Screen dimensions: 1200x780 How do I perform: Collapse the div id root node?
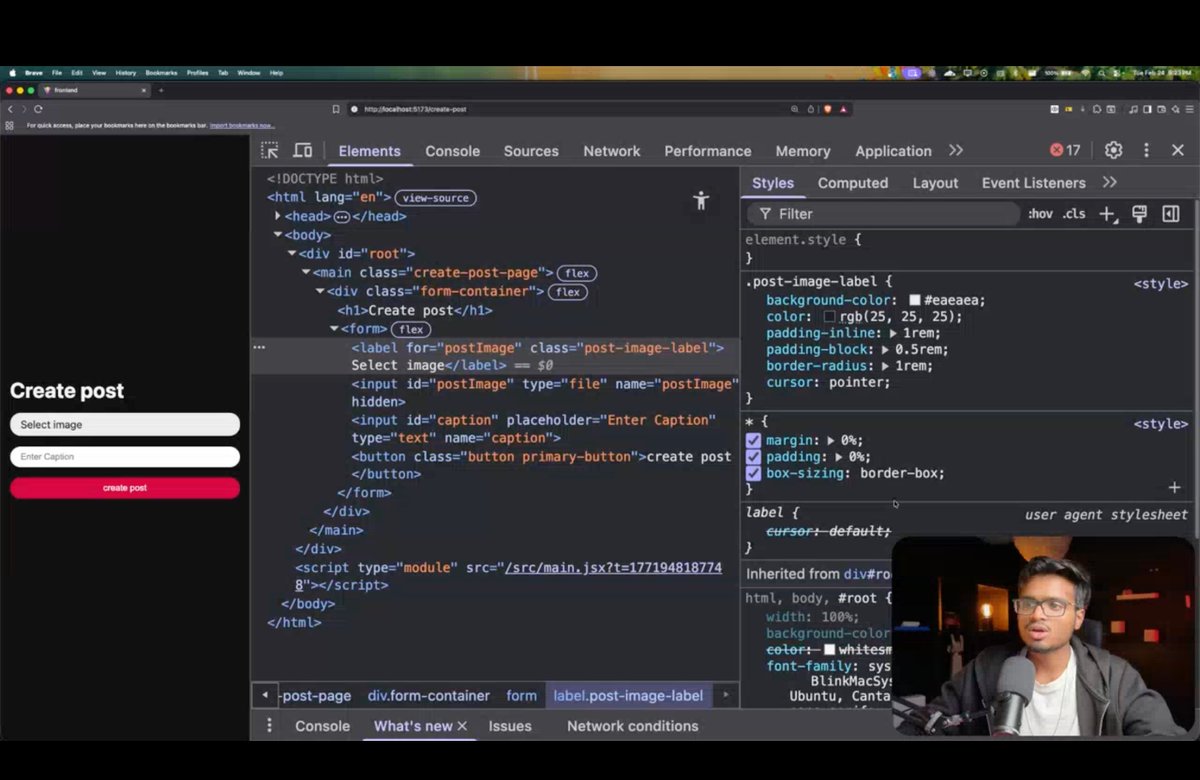point(292,254)
